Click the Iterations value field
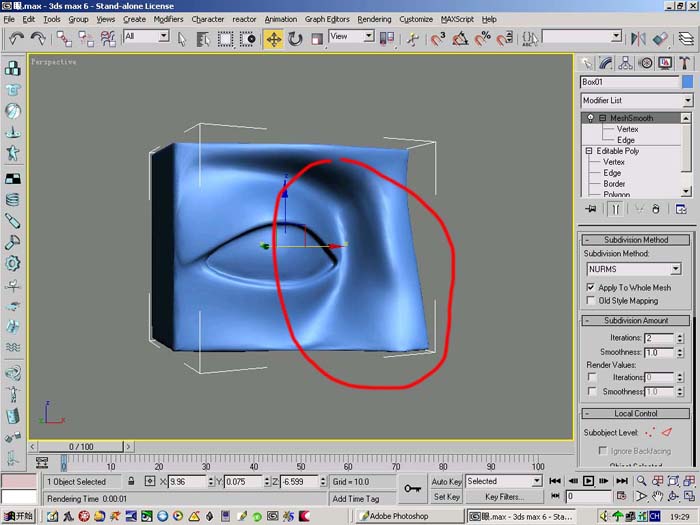The width and height of the screenshot is (700, 525). [x=659, y=338]
